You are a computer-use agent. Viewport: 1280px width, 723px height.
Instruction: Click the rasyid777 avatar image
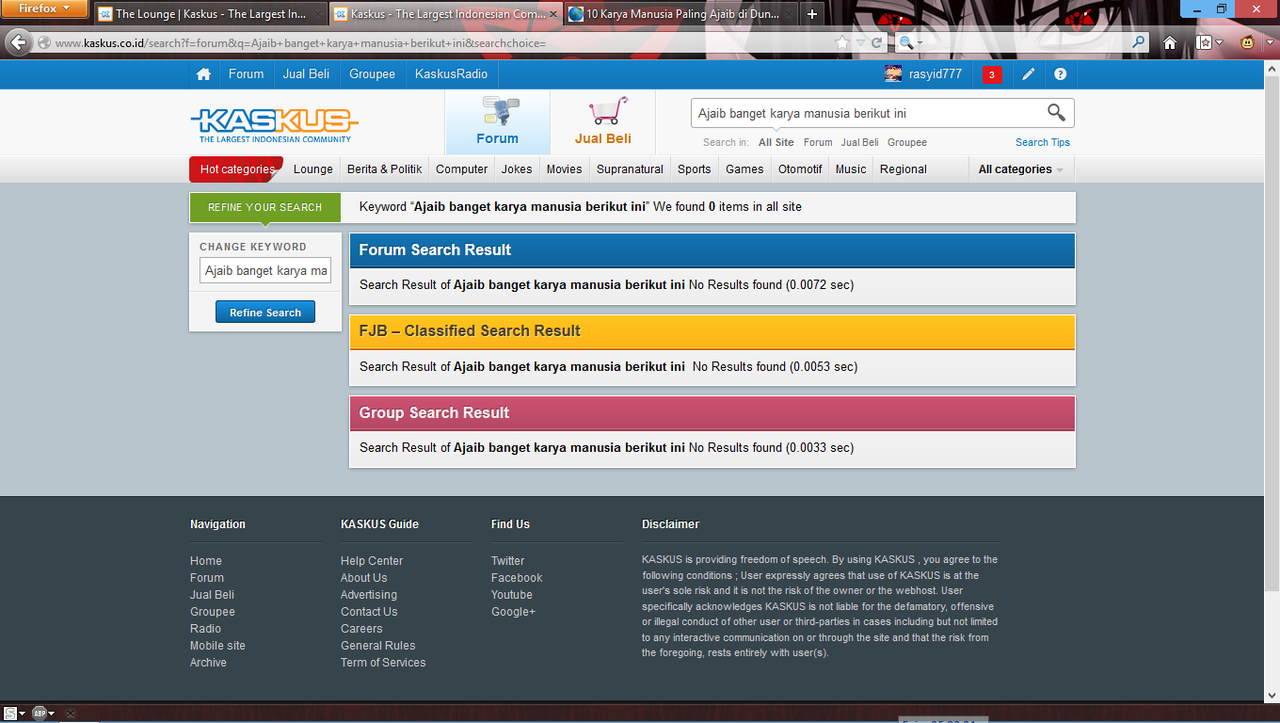tap(893, 74)
